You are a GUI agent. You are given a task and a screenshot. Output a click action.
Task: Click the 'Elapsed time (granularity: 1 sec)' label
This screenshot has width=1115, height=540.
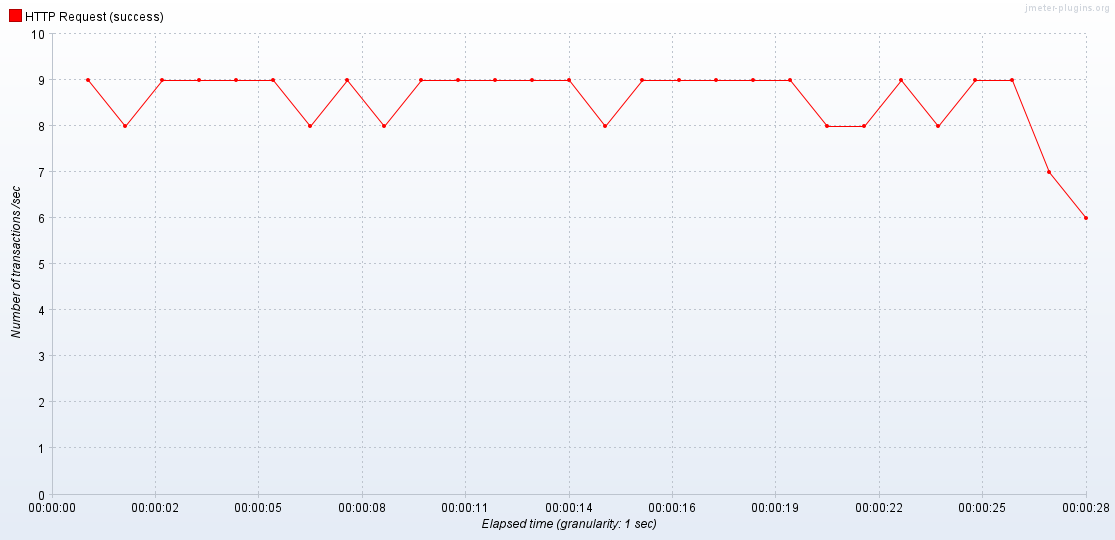pos(569,524)
